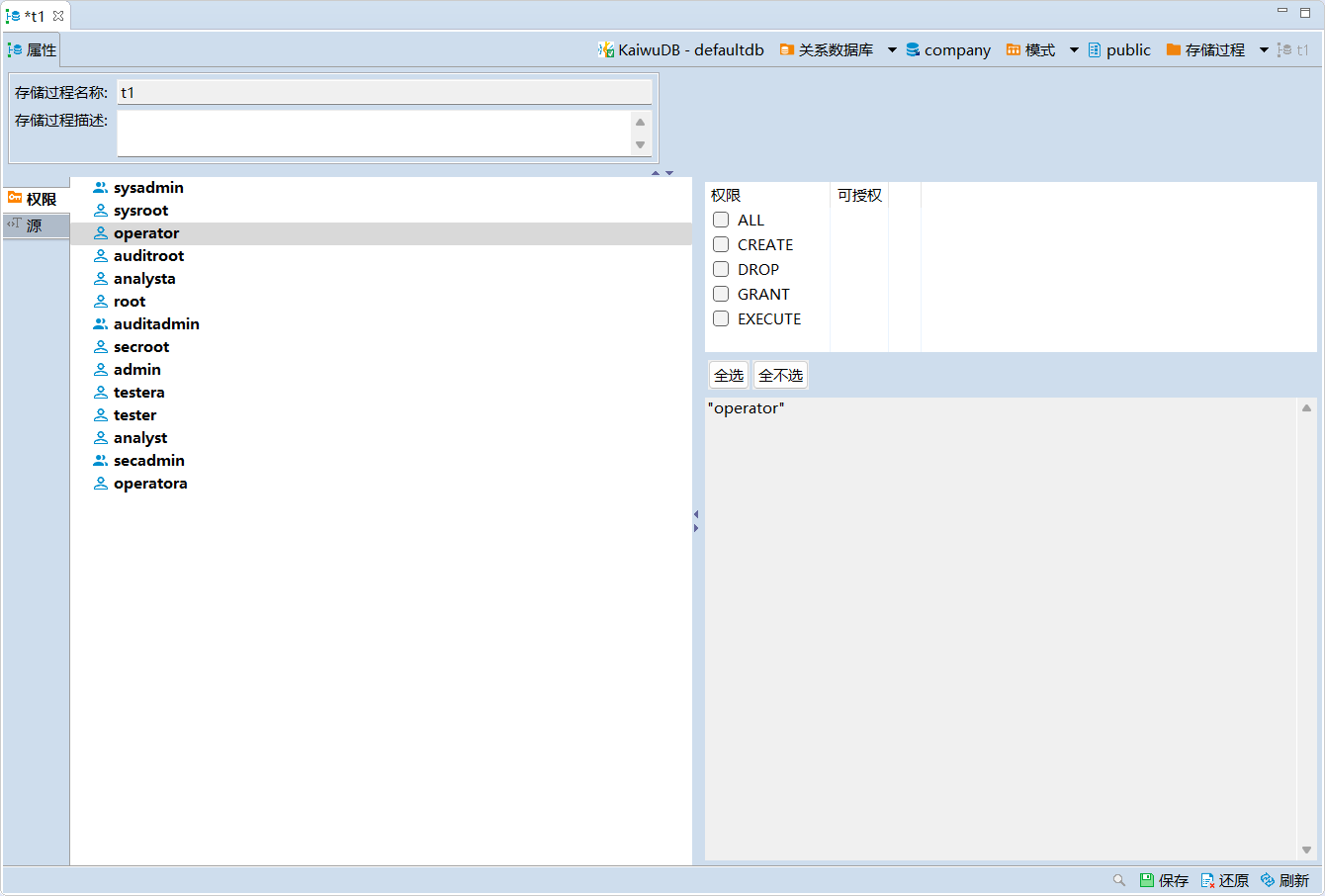Open the 属性 tab
Image resolution: width=1325 pixels, height=896 pixels.
pos(33,49)
